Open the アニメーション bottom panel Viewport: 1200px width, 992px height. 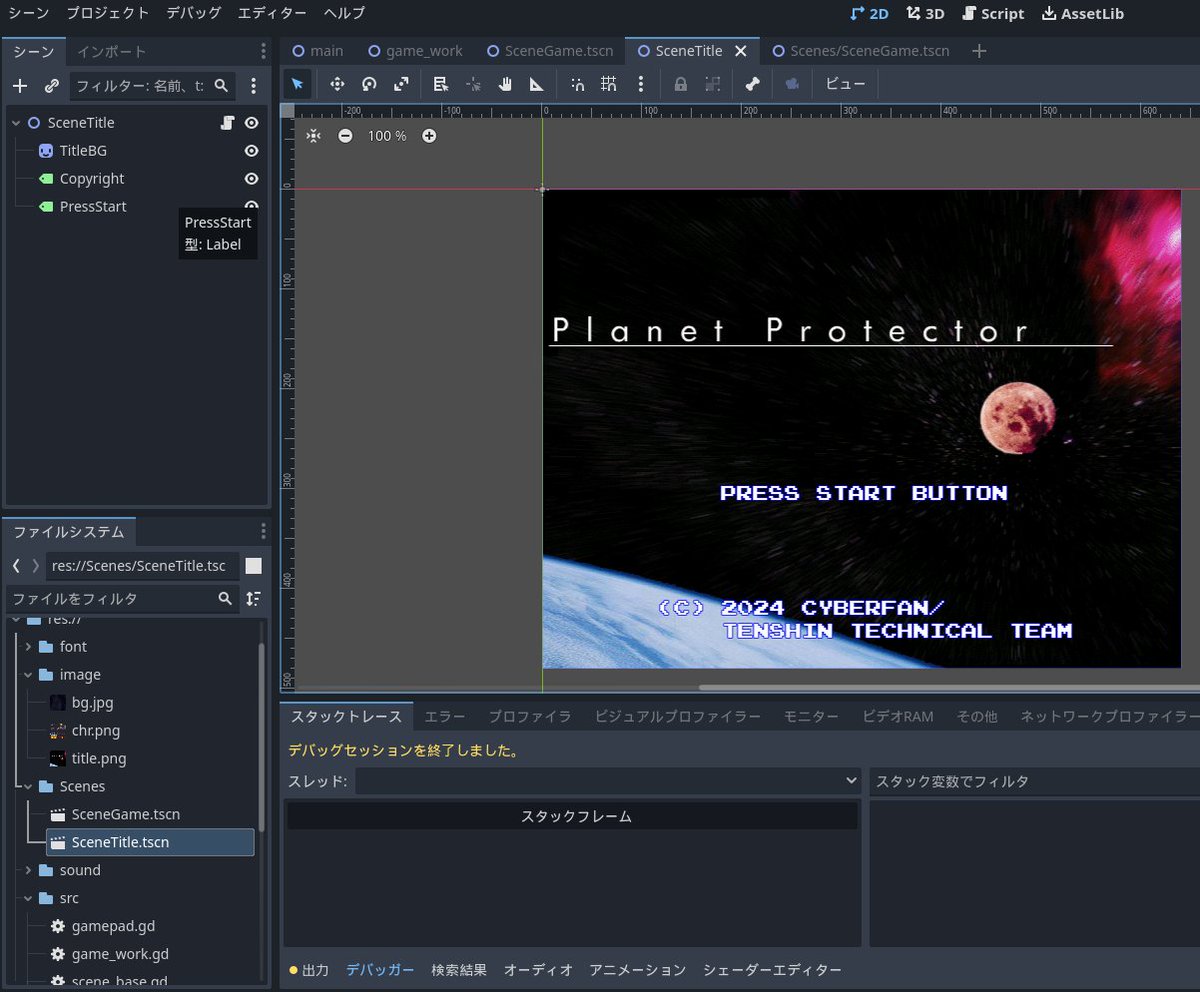point(637,970)
